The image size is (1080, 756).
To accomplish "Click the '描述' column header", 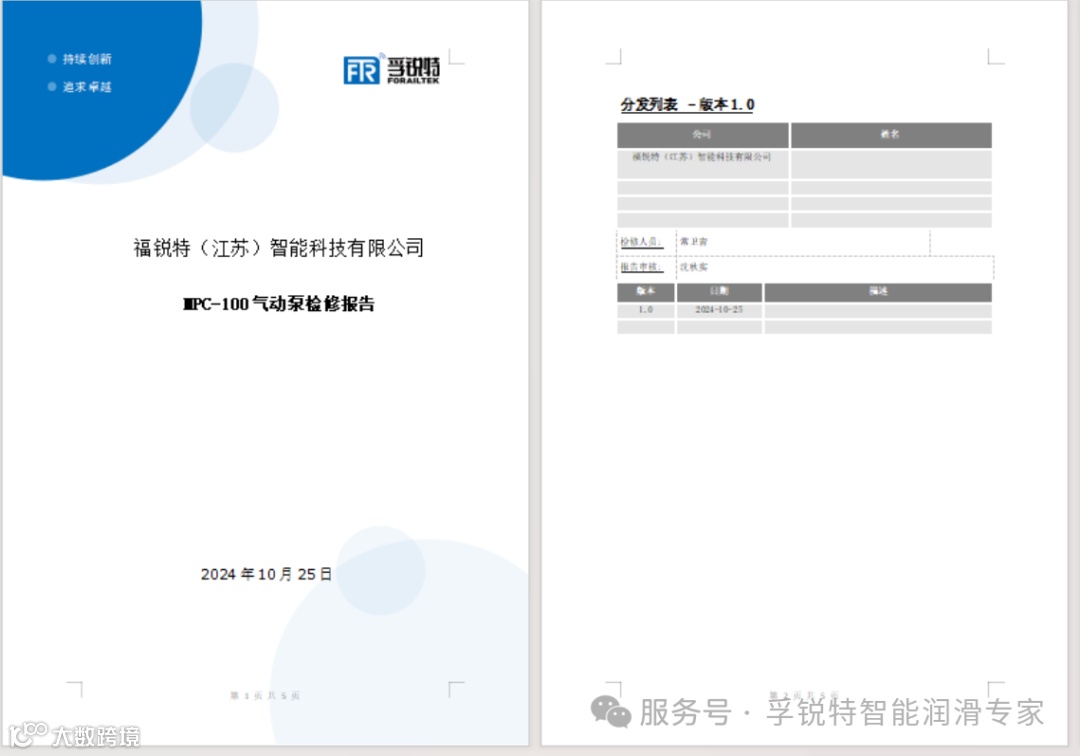I will (x=878, y=292).
